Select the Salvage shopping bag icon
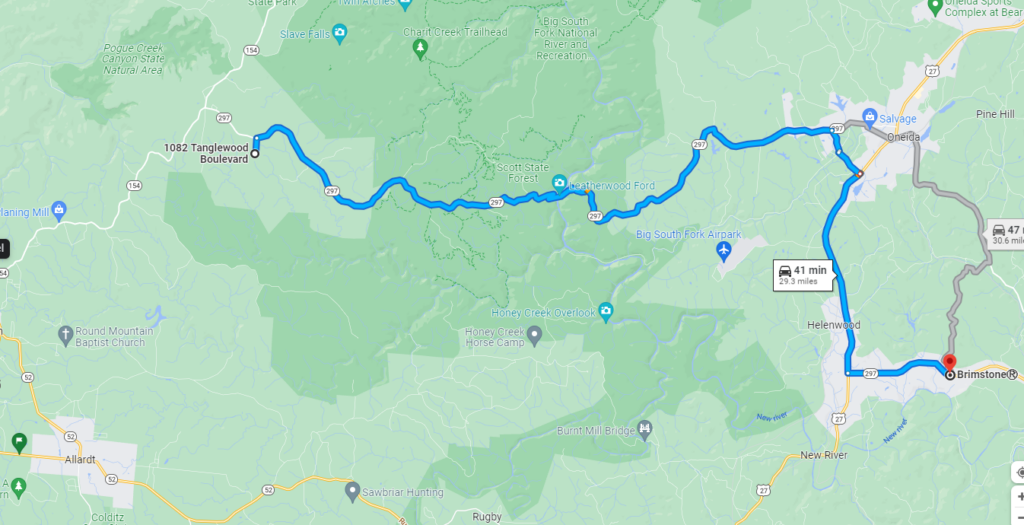 tap(869, 116)
